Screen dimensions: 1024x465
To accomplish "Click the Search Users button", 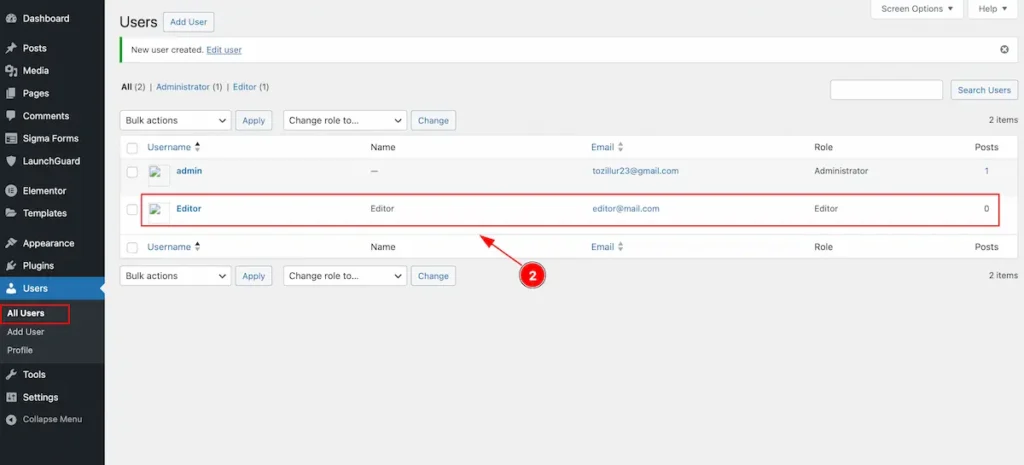I will pos(984,90).
